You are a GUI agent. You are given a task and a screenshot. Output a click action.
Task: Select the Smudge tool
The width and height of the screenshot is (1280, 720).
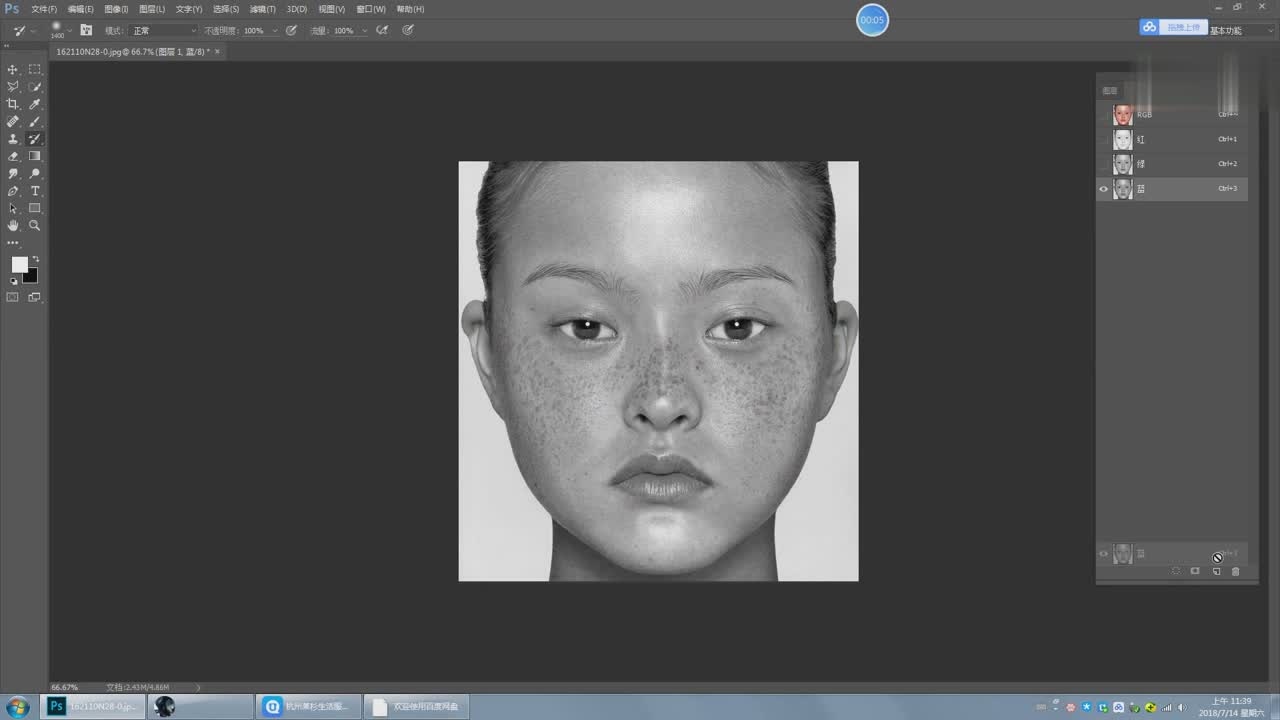pos(13,173)
